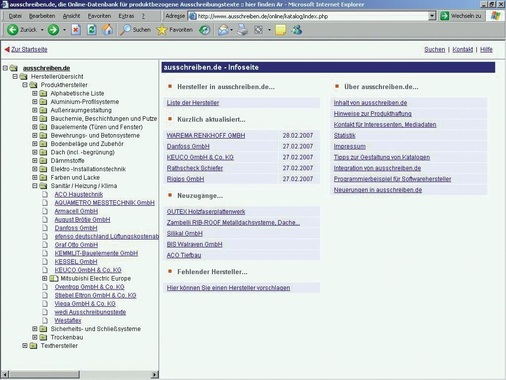Open the Ansicht menu

[72, 16]
